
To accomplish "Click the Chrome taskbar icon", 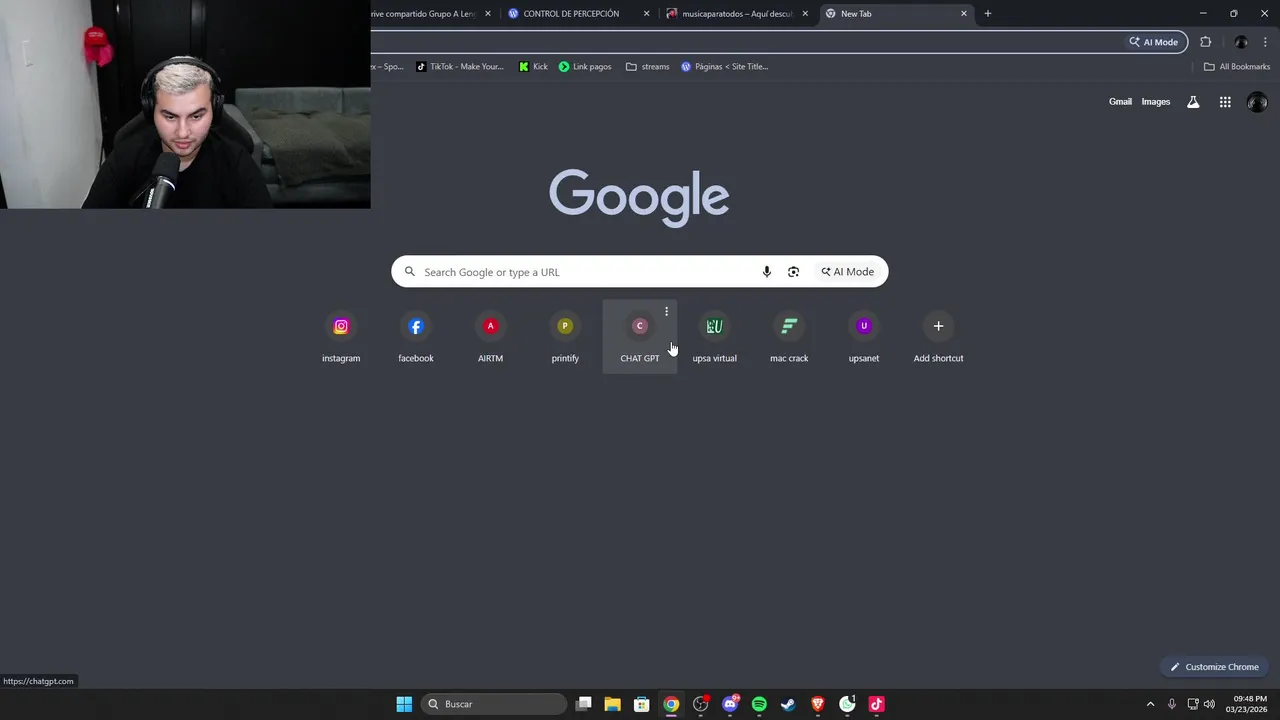I will coord(671,704).
